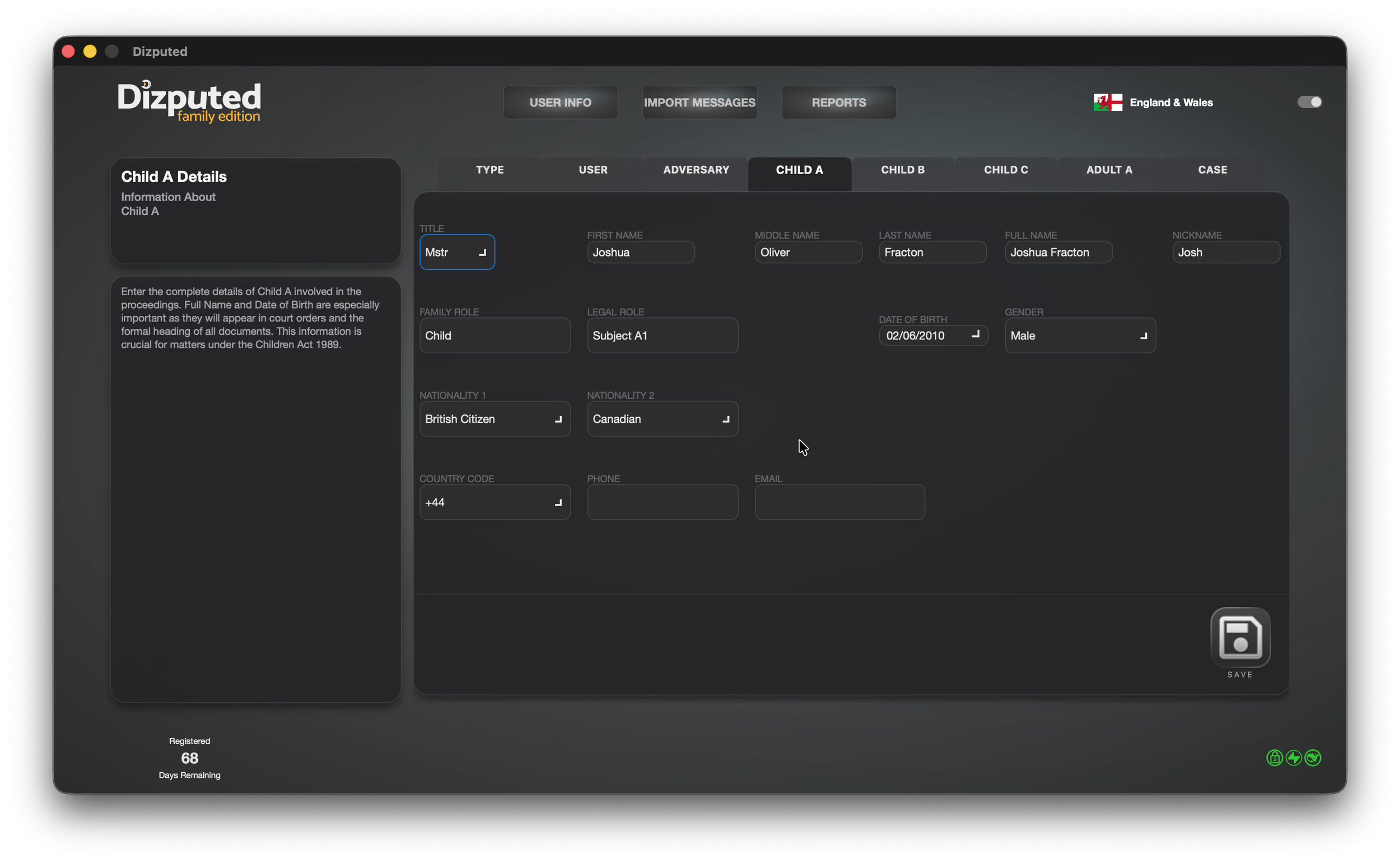Switch to the Child B tab
Viewport: 1400px width, 864px height.
pos(902,170)
